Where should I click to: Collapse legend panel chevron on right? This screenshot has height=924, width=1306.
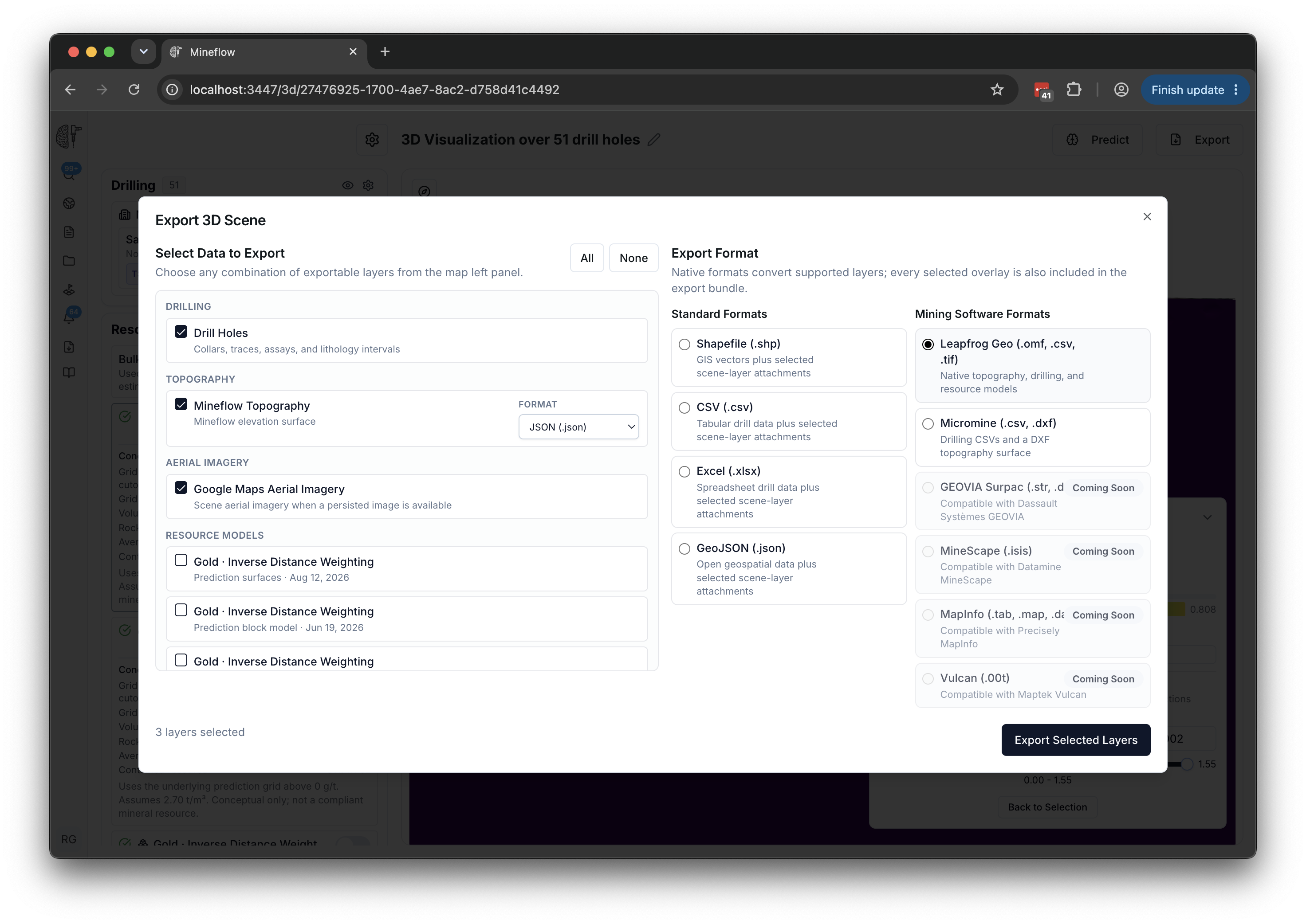coord(1207,517)
